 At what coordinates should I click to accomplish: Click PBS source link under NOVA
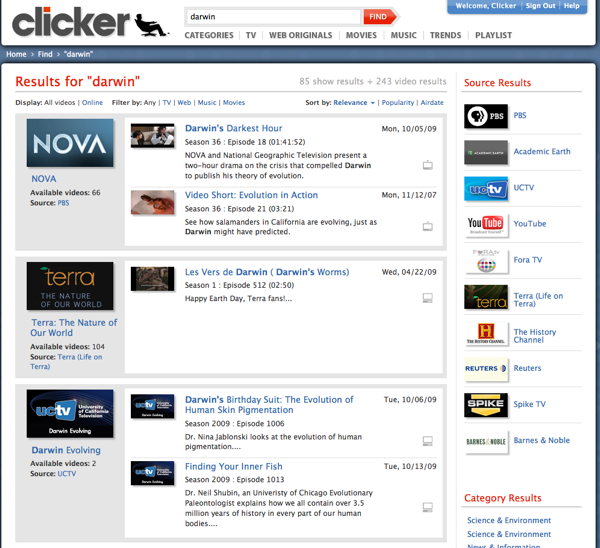coord(63,203)
